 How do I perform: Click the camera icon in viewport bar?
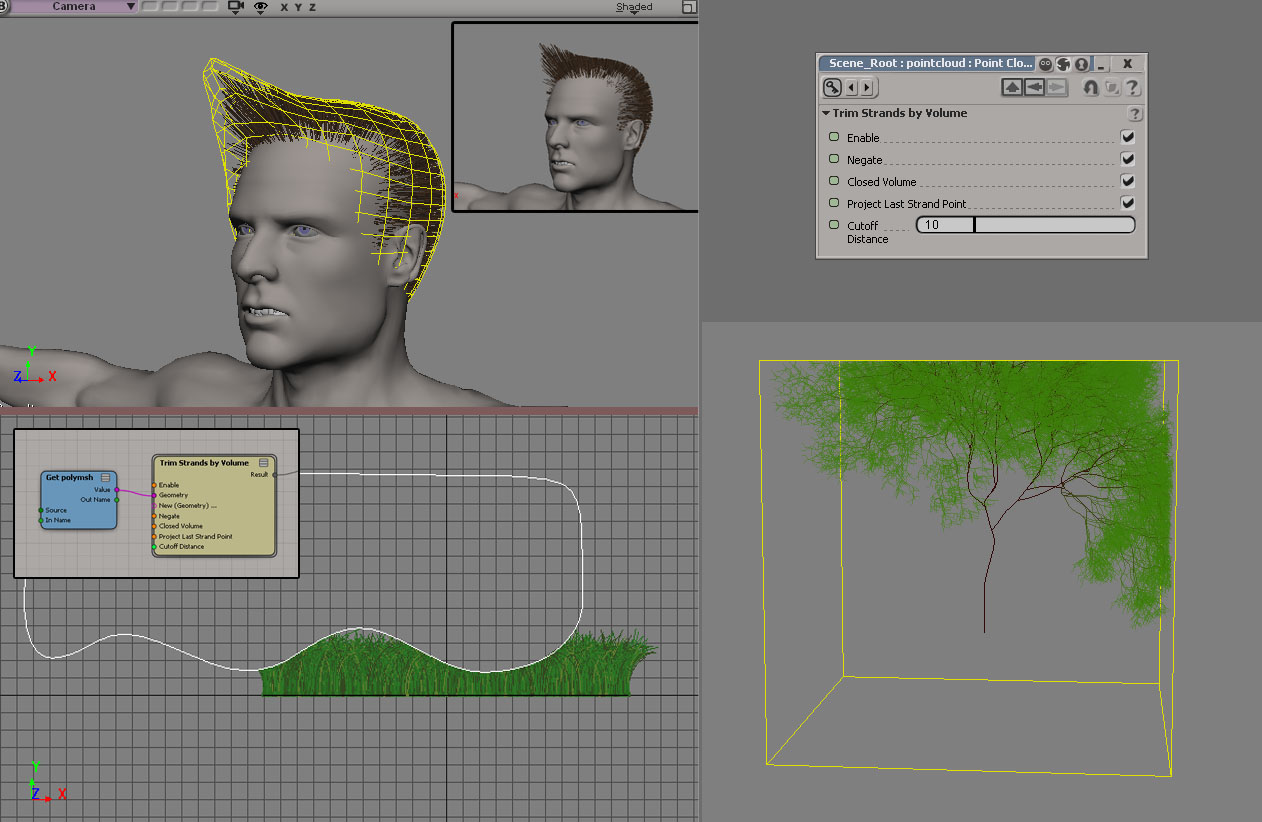coord(236,7)
